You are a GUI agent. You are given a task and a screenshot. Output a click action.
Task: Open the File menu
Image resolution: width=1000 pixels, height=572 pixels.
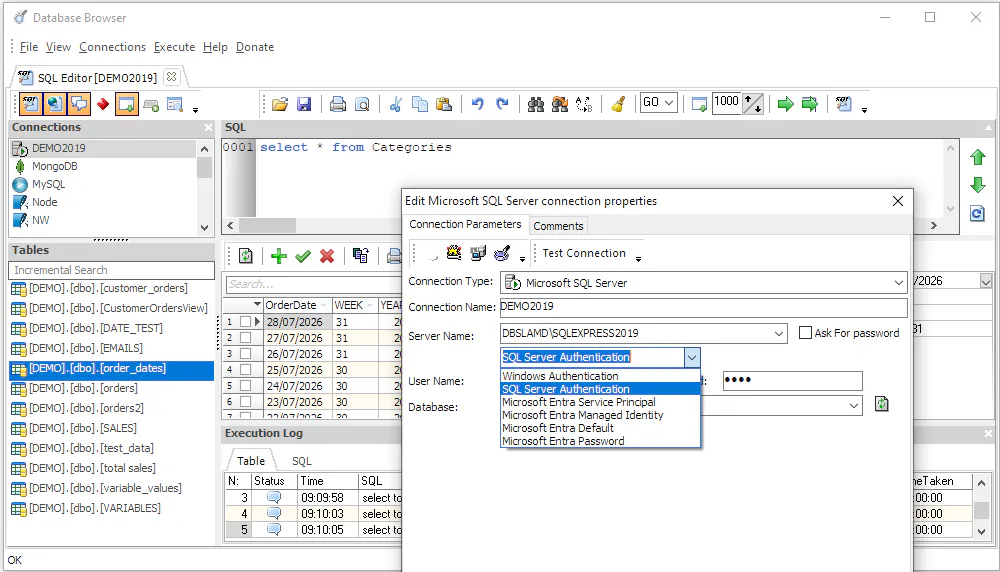point(29,47)
